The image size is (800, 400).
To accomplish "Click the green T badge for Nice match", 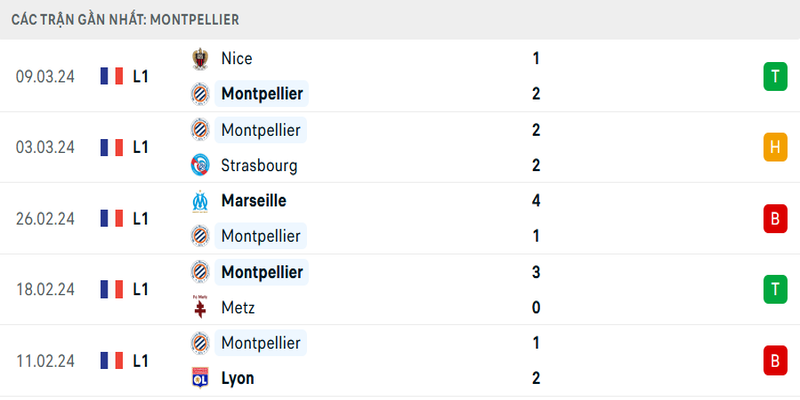I will pyautogui.click(x=774, y=76).
